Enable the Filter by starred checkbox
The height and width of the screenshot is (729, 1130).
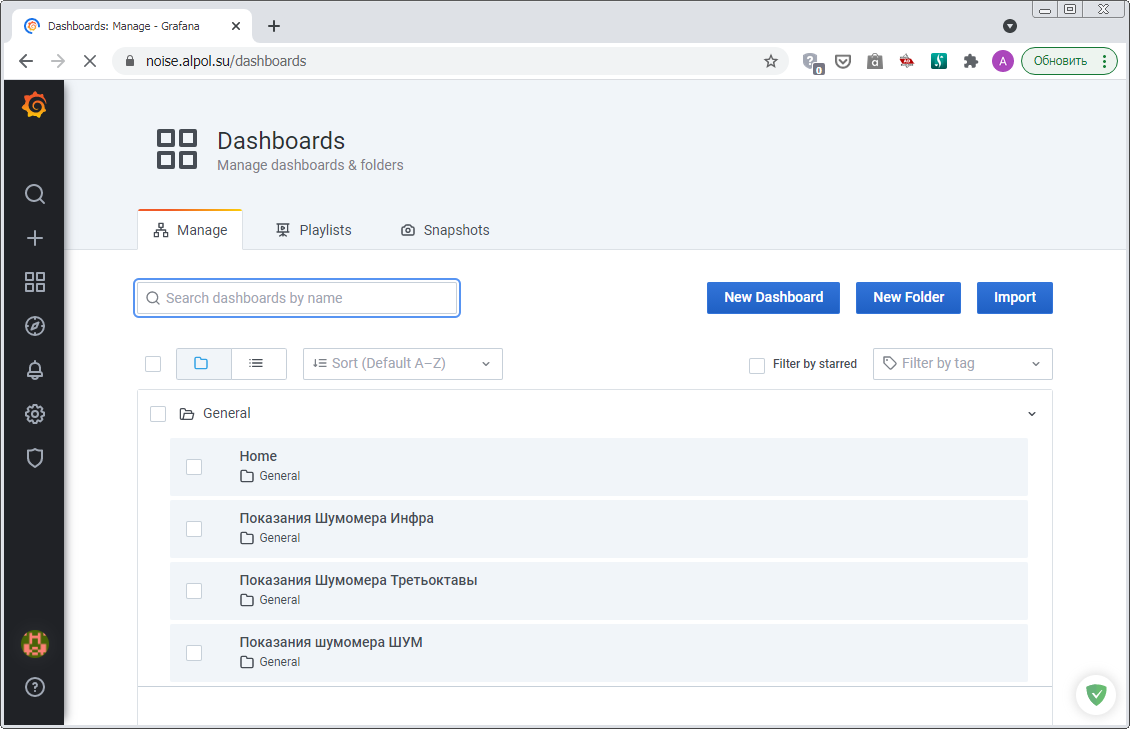[x=757, y=365]
